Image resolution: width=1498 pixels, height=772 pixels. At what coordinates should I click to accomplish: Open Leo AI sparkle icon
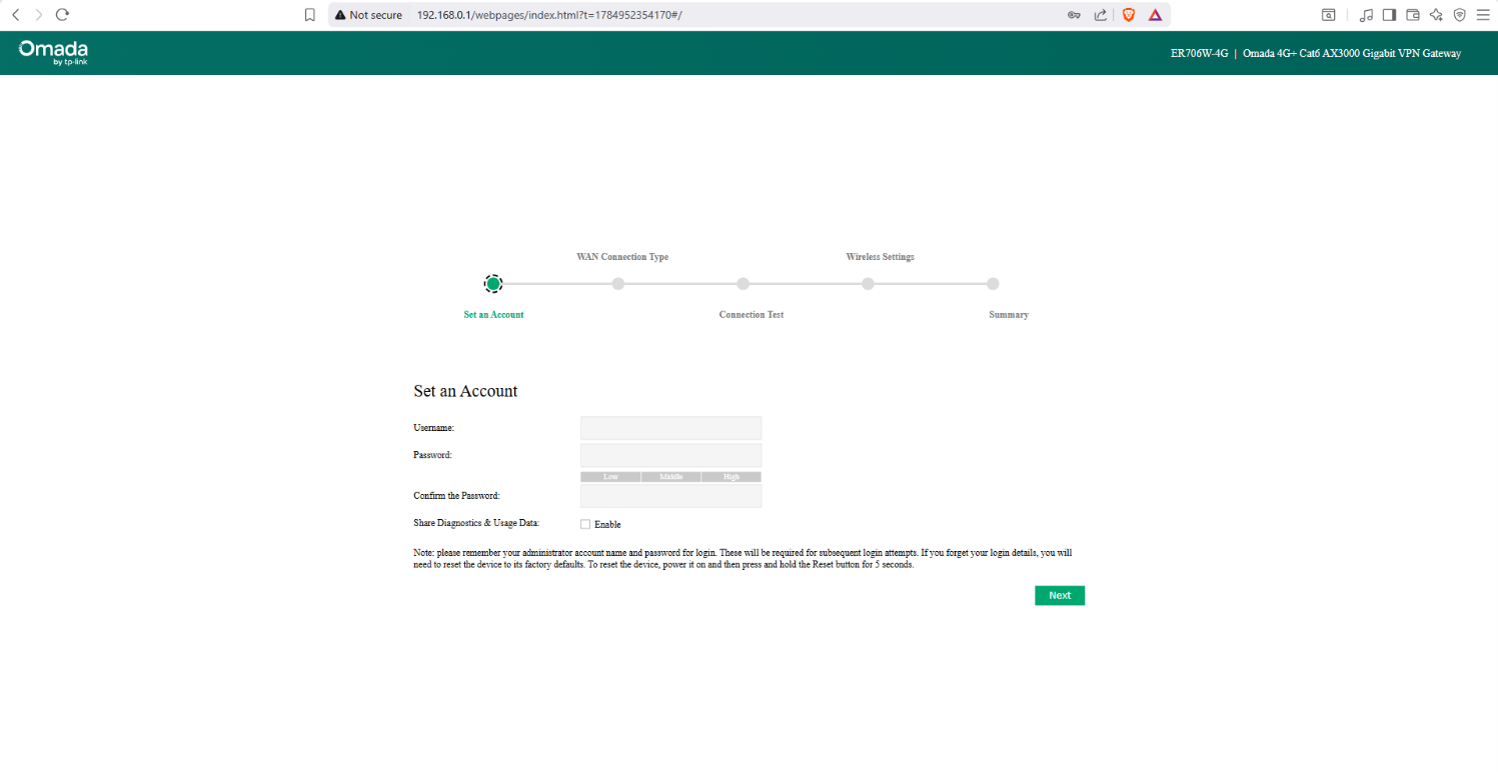[1436, 15]
